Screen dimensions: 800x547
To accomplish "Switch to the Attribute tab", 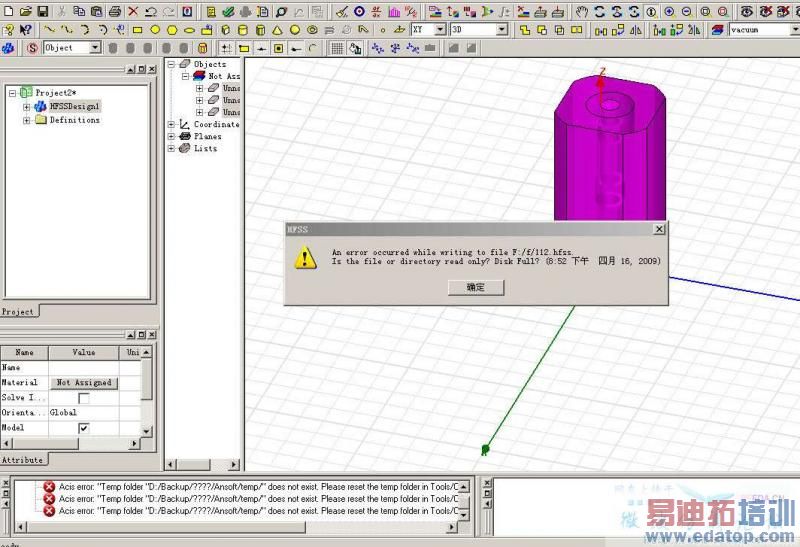I will (x=22, y=460).
